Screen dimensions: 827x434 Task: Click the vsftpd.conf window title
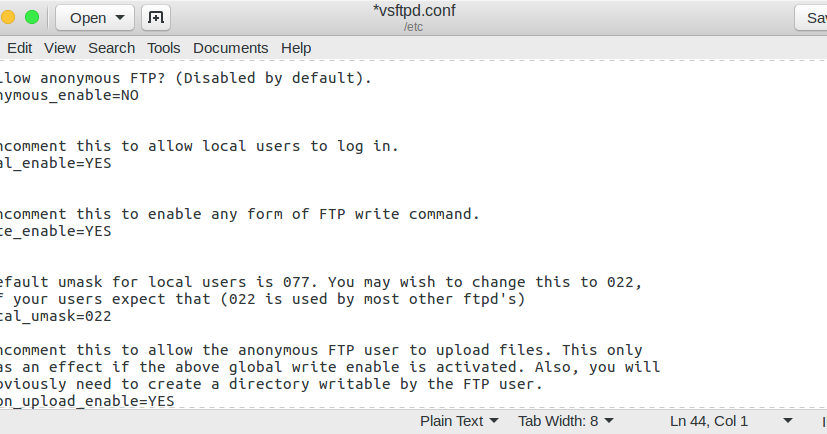pyautogui.click(x=413, y=12)
